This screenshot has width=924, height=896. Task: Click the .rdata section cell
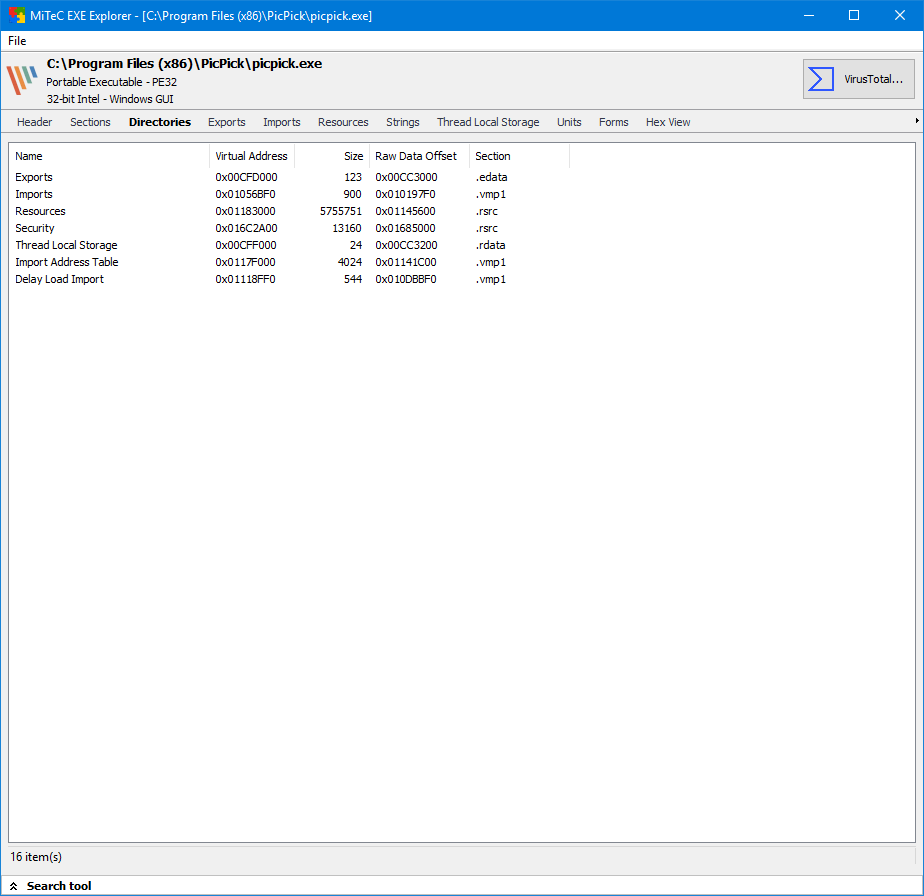(490, 245)
